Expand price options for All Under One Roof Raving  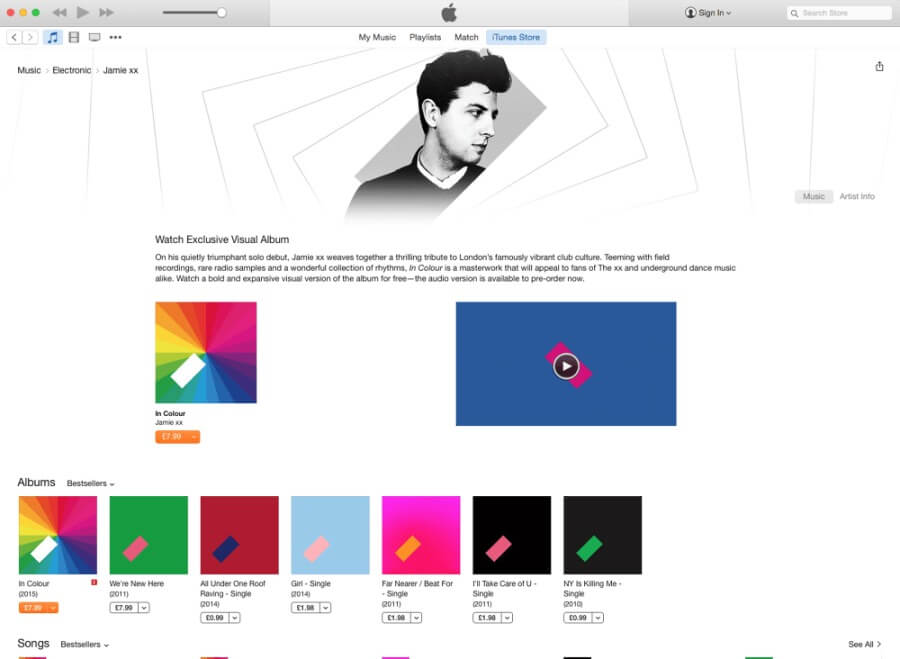tap(235, 618)
